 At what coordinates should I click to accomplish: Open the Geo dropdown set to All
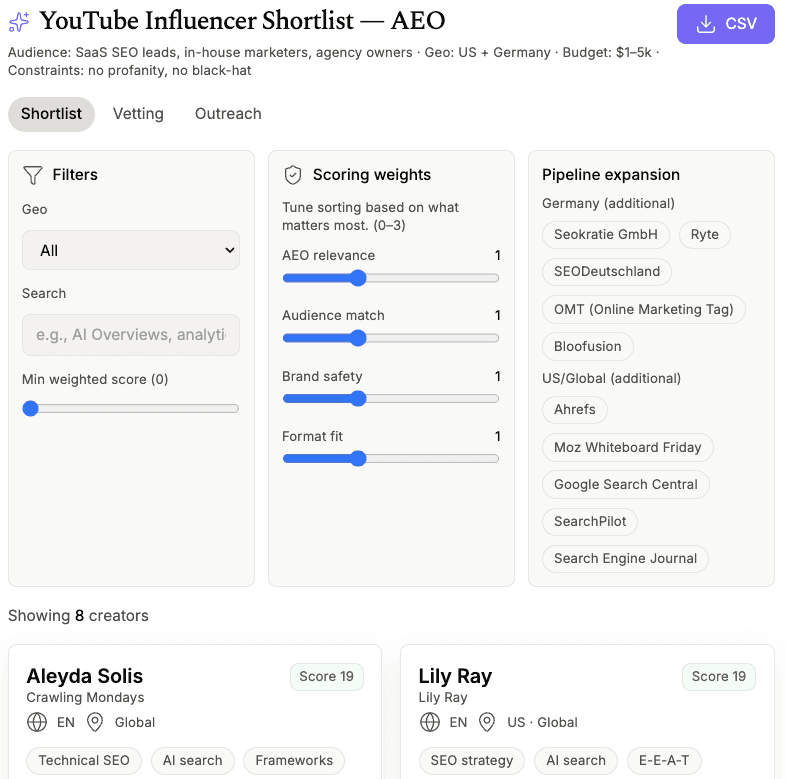(x=131, y=250)
